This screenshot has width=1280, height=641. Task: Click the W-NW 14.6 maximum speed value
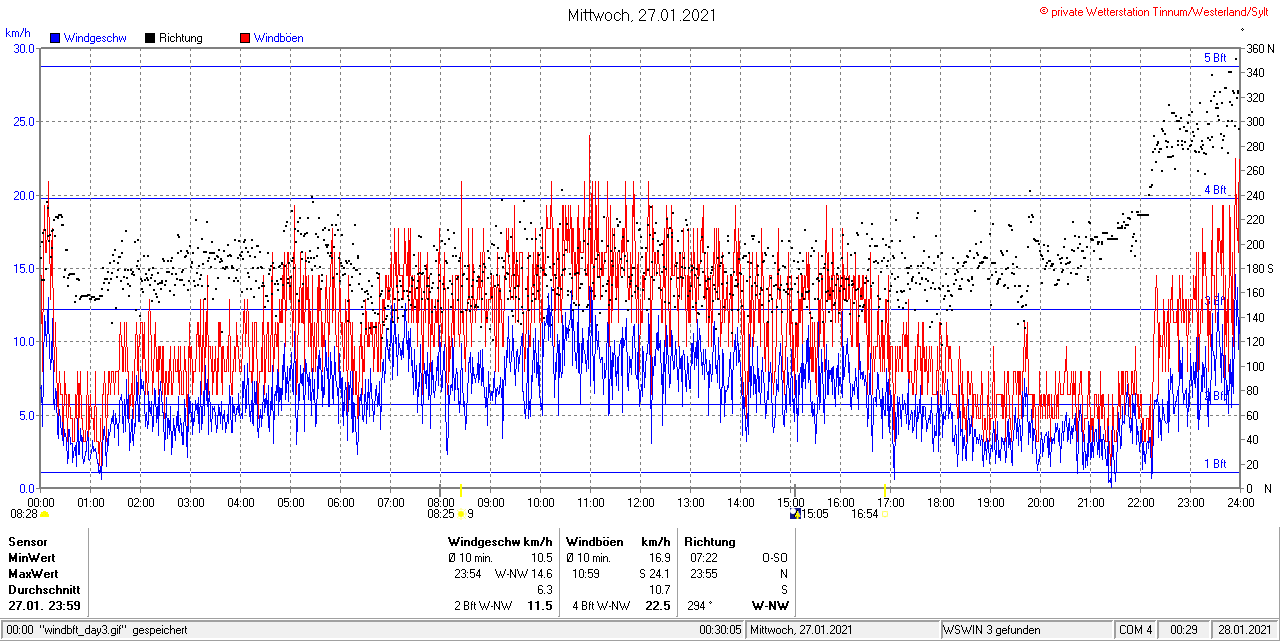[523, 573]
